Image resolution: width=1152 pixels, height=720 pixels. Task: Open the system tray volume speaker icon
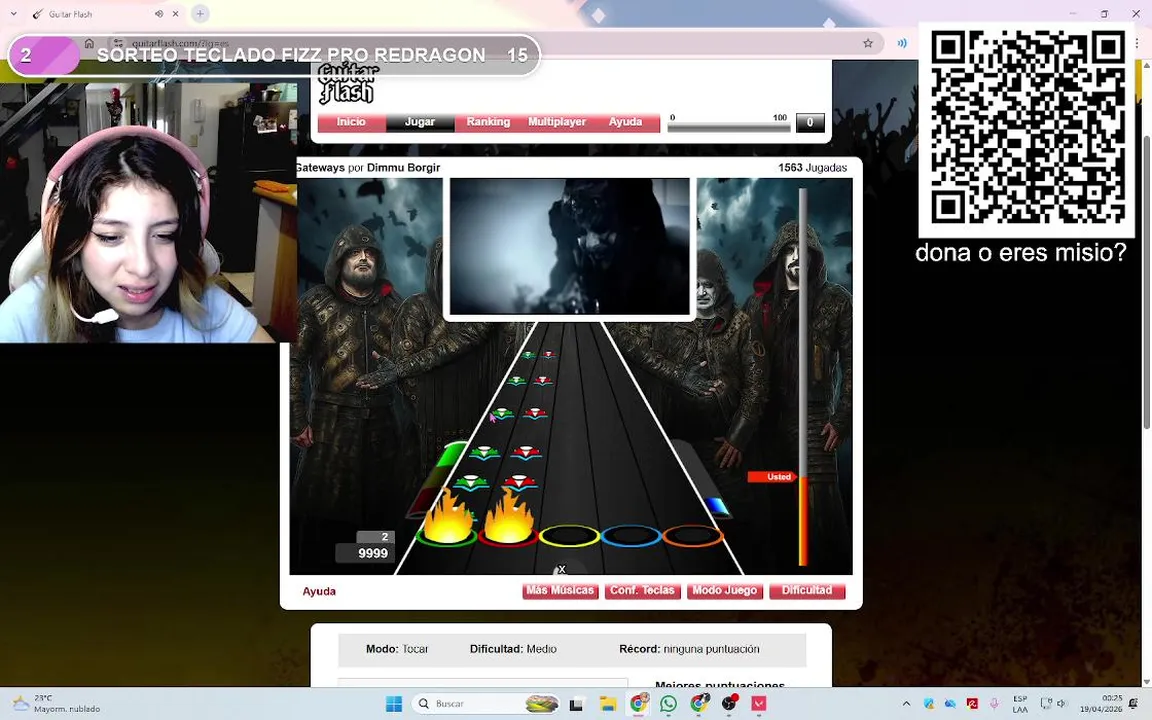[x=1062, y=704]
